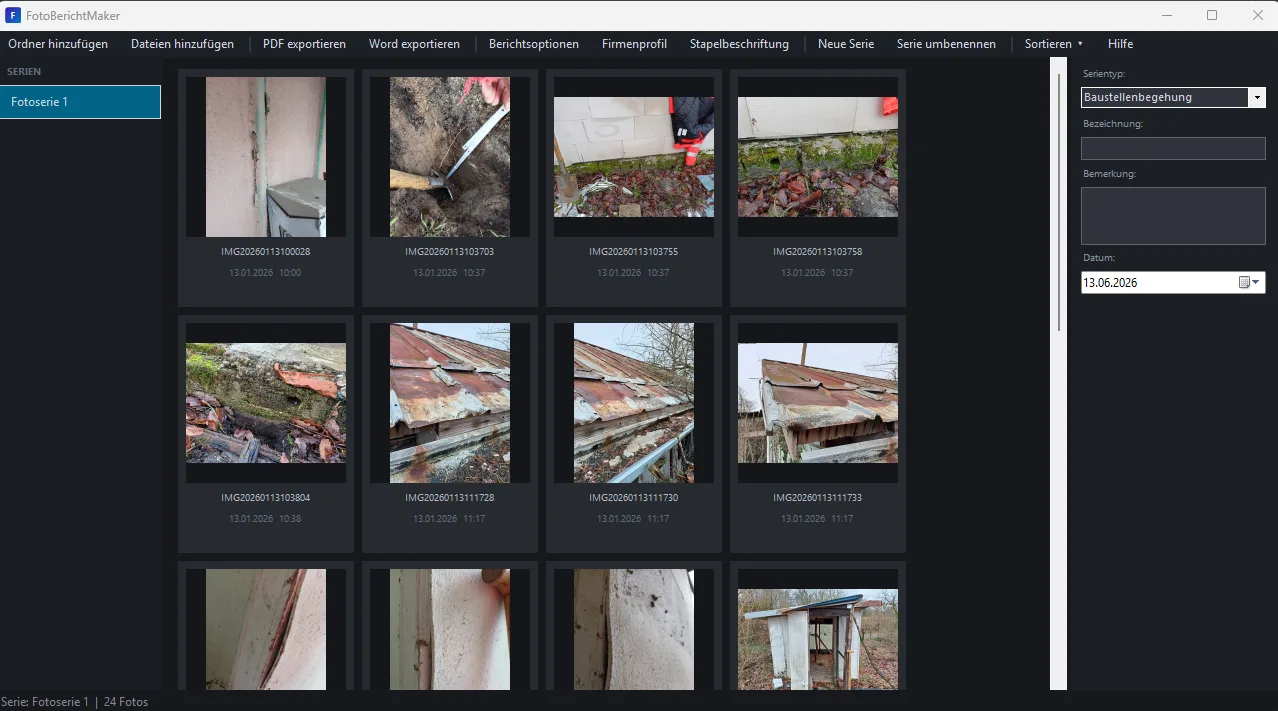Click the Datum field showing 13.06.2026
This screenshot has width=1278, height=711.
[x=1173, y=283]
